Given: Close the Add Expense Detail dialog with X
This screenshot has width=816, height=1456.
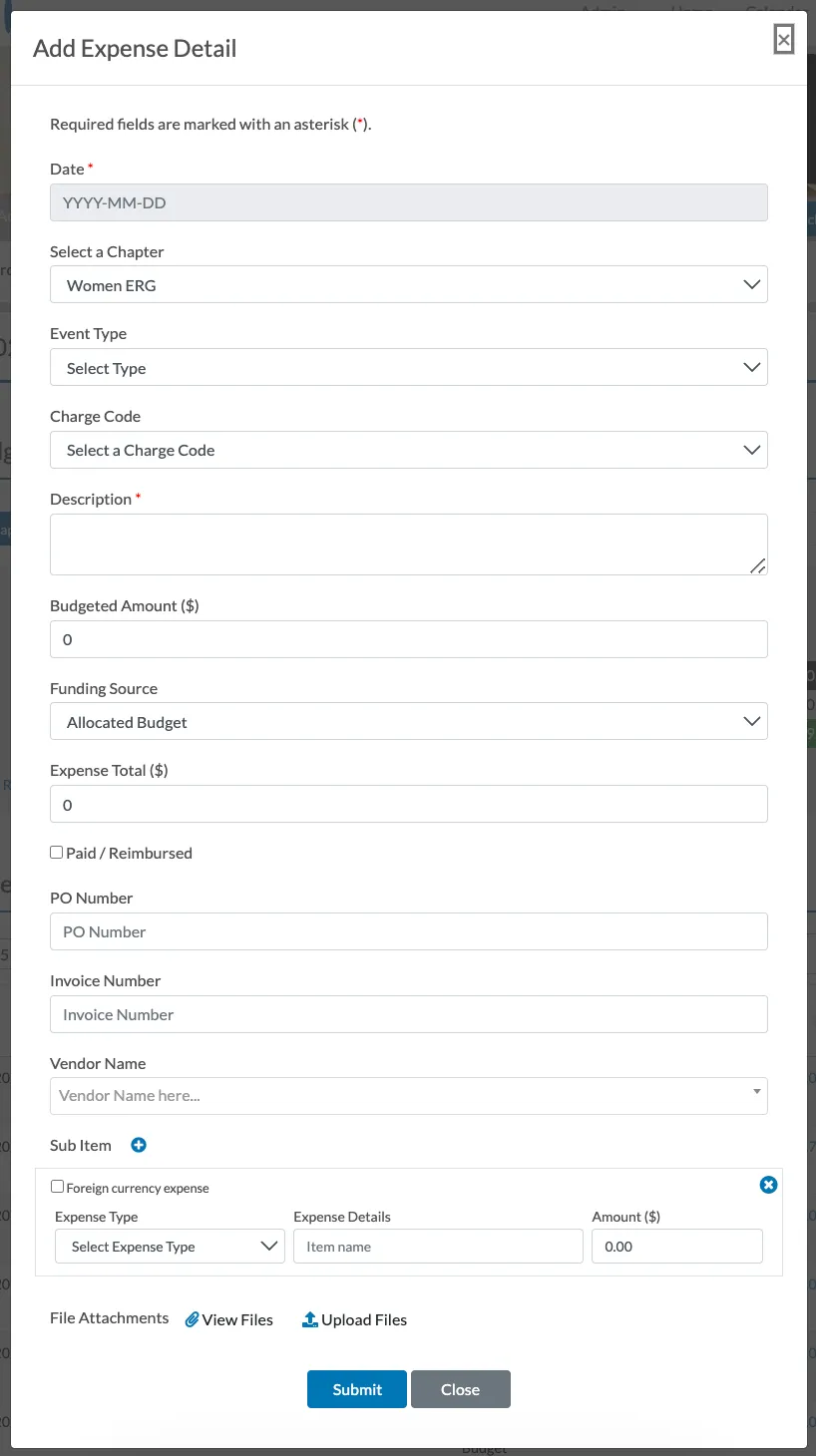Looking at the screenshot, I should pos(784,40).
